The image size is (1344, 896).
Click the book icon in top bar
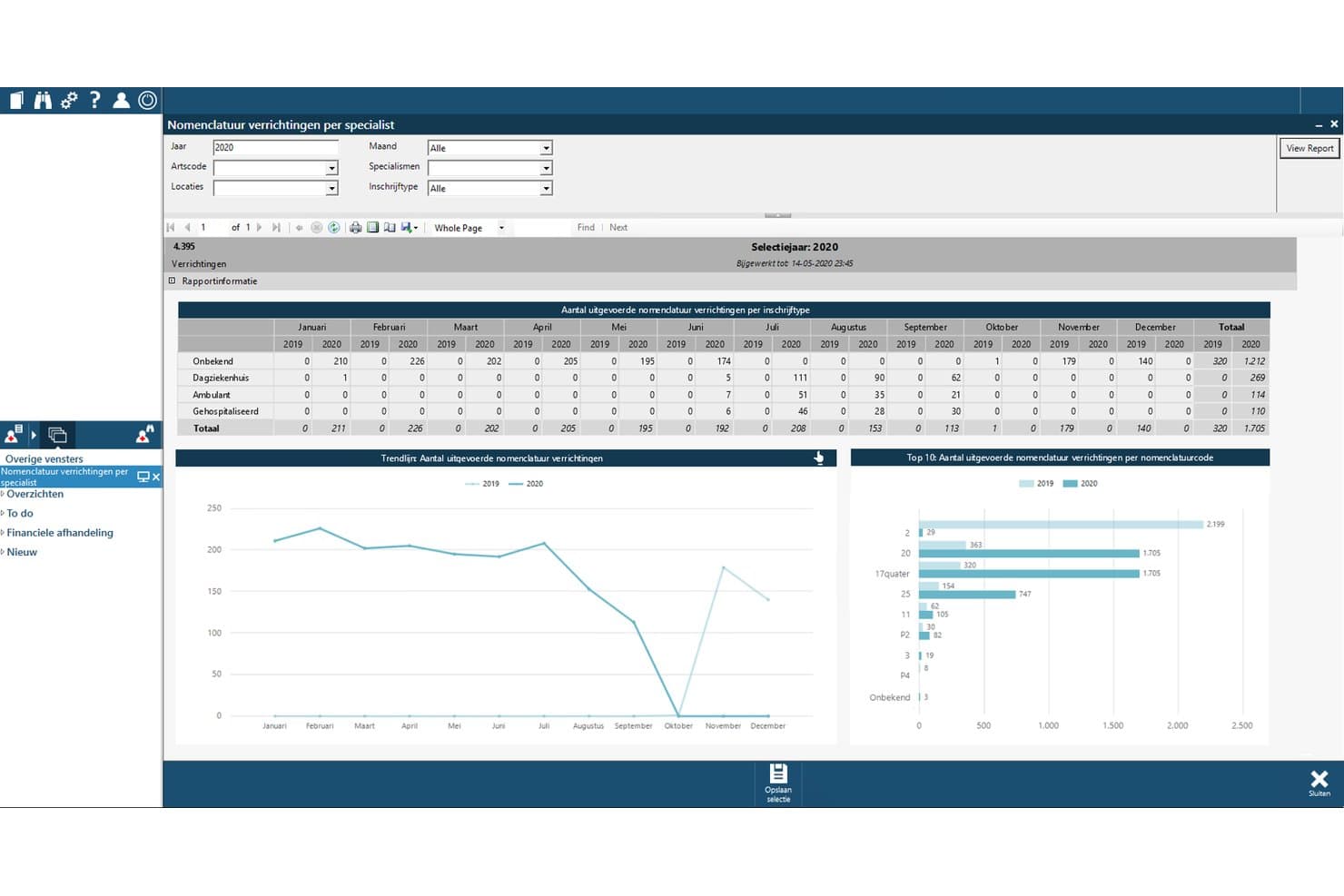point(16,100)
